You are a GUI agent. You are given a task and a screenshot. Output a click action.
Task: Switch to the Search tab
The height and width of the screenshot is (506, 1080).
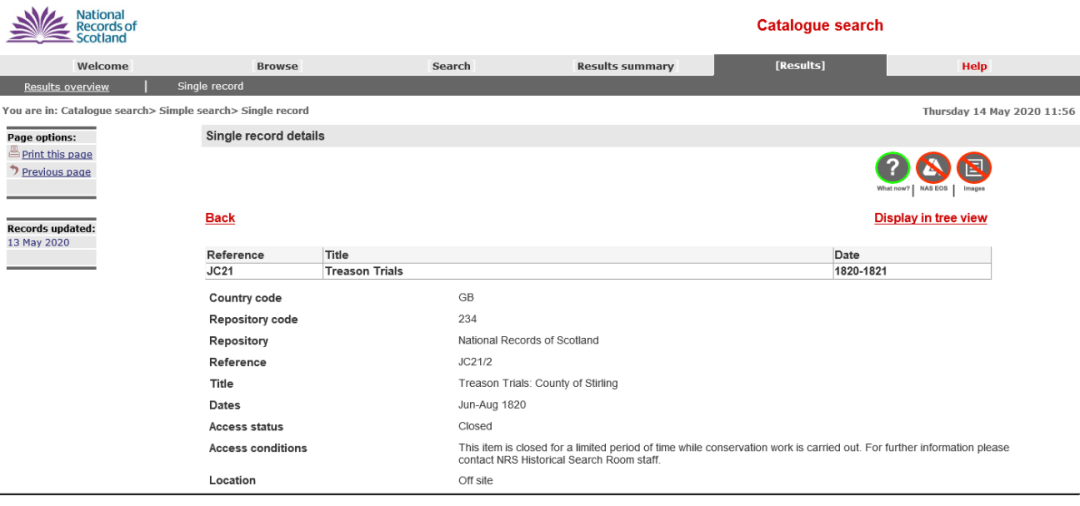click(451, 66)
